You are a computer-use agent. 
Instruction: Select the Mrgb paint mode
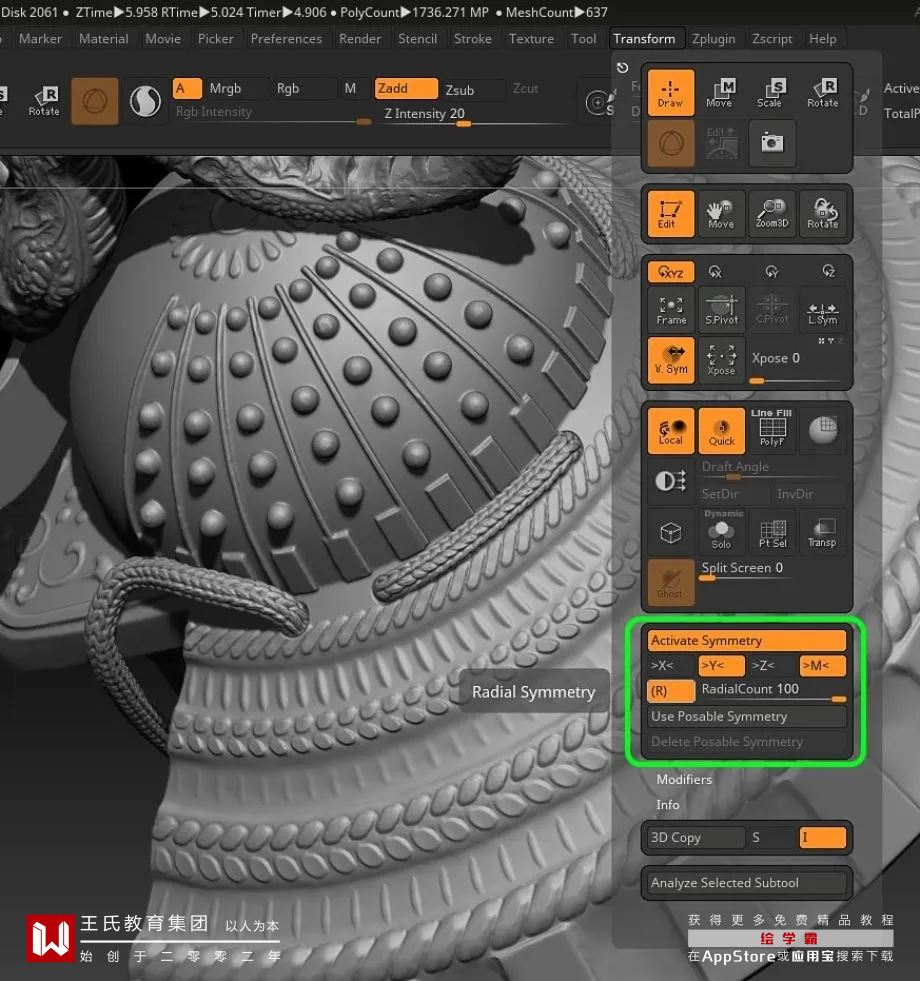[237, 88]
